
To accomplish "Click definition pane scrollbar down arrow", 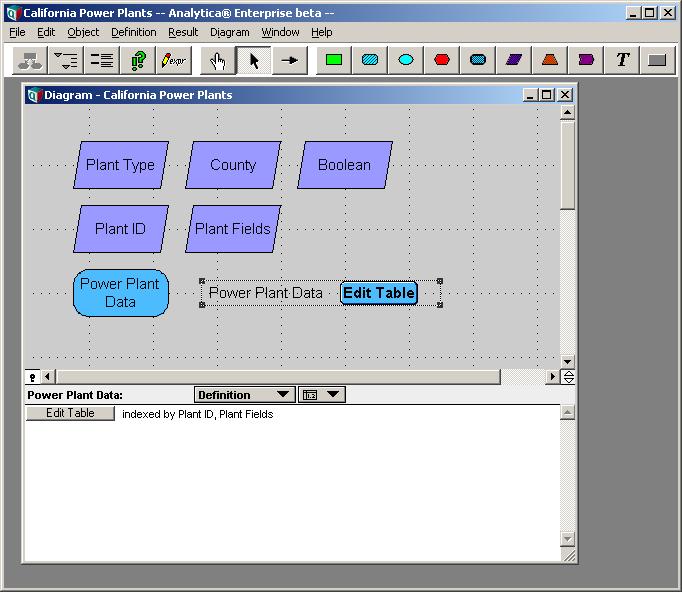I will tap(567, 538).
